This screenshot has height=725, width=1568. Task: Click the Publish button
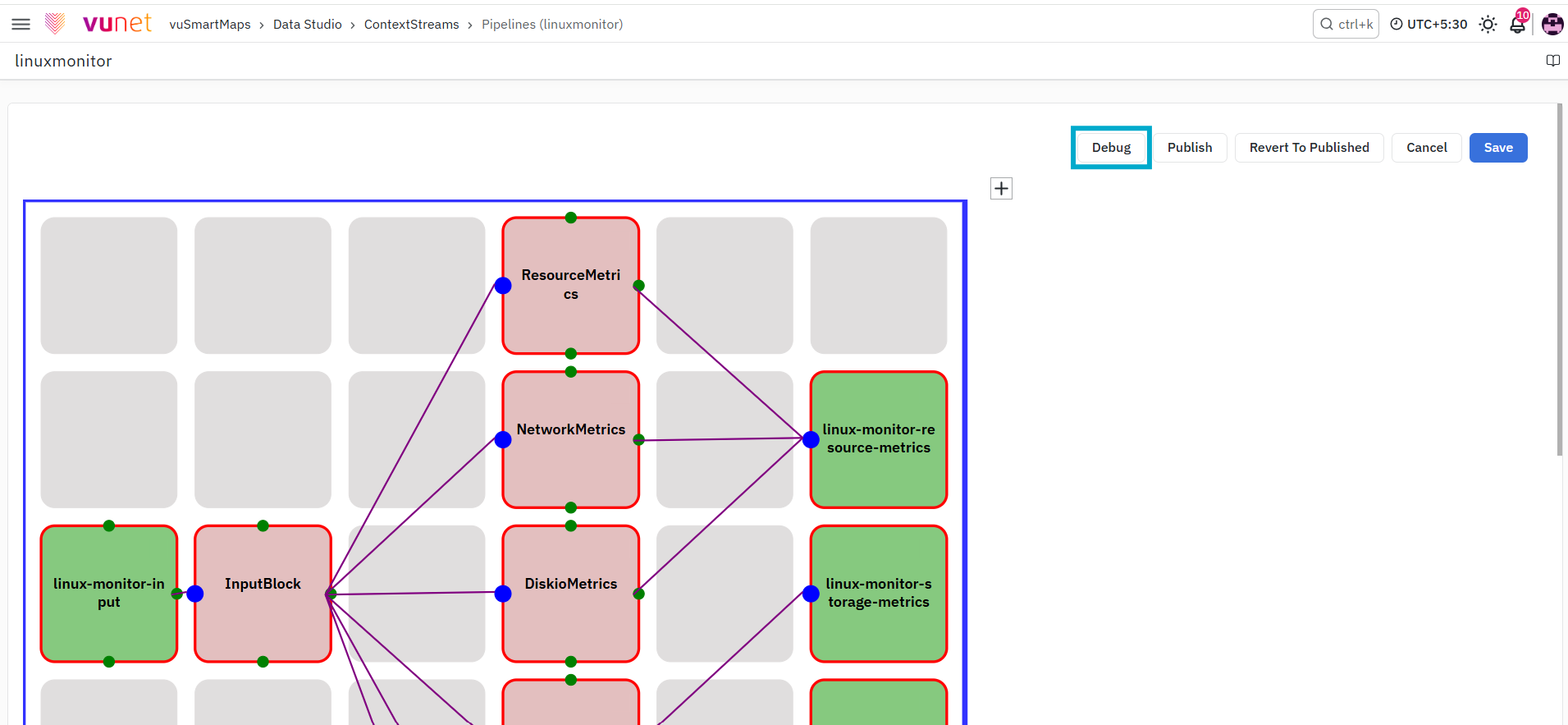[x=1190, y=148]
